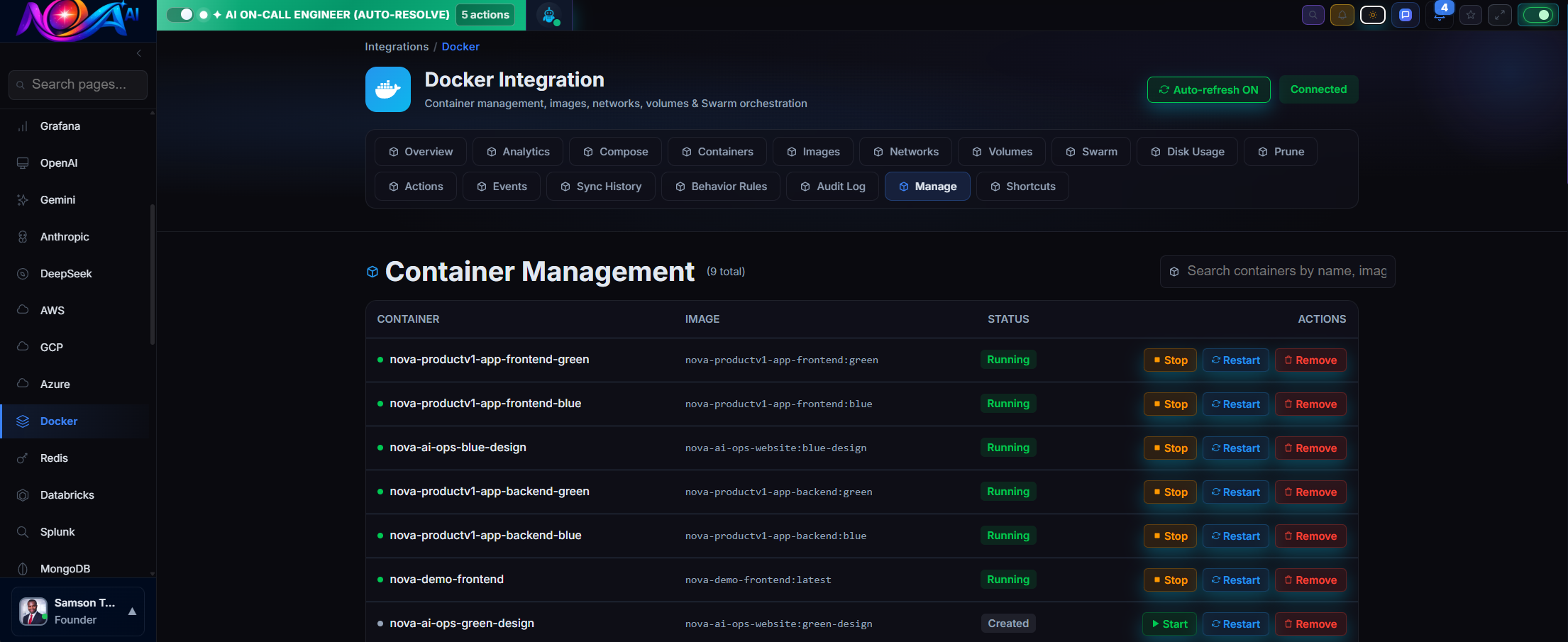The height and width of the screenshot is (642, 1568).
Task: Open the Grafana integration
Action: (x=60, y=126)
